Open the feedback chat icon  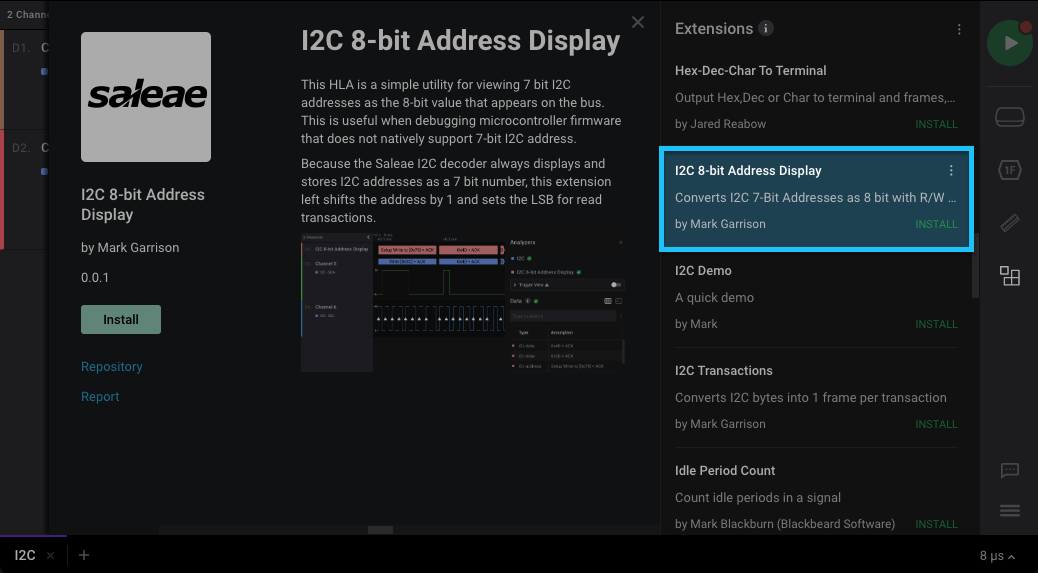click(1010, 470)
